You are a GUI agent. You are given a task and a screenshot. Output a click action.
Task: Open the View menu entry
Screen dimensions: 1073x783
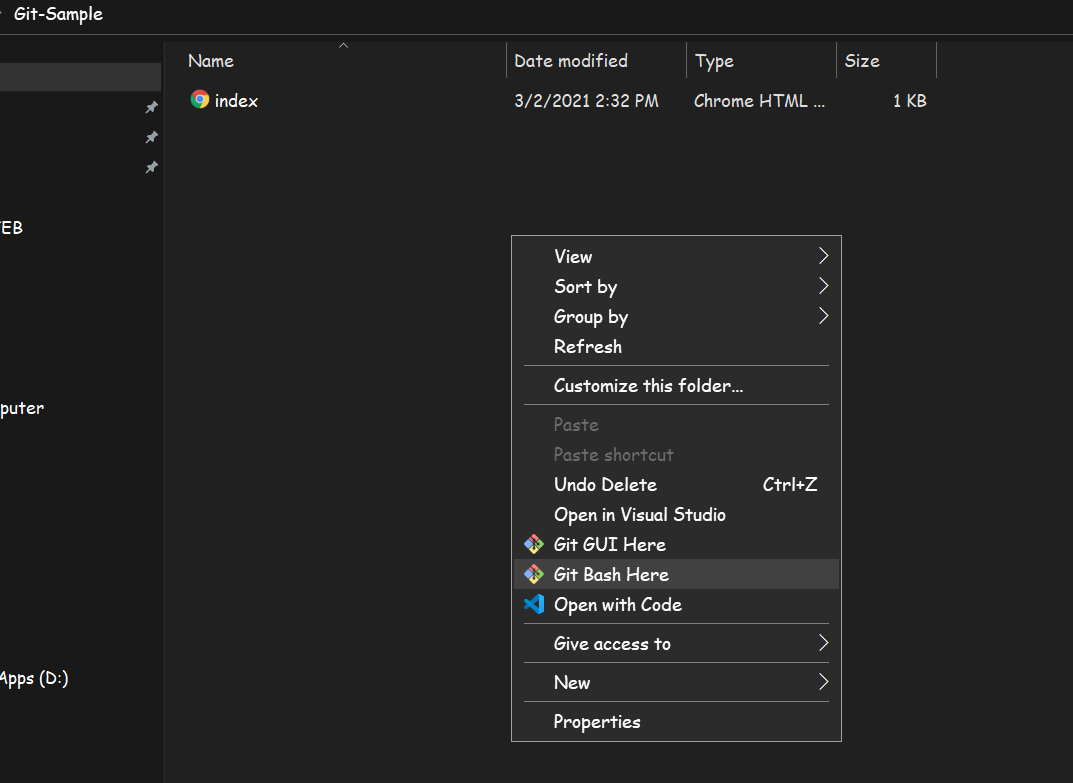676,257
